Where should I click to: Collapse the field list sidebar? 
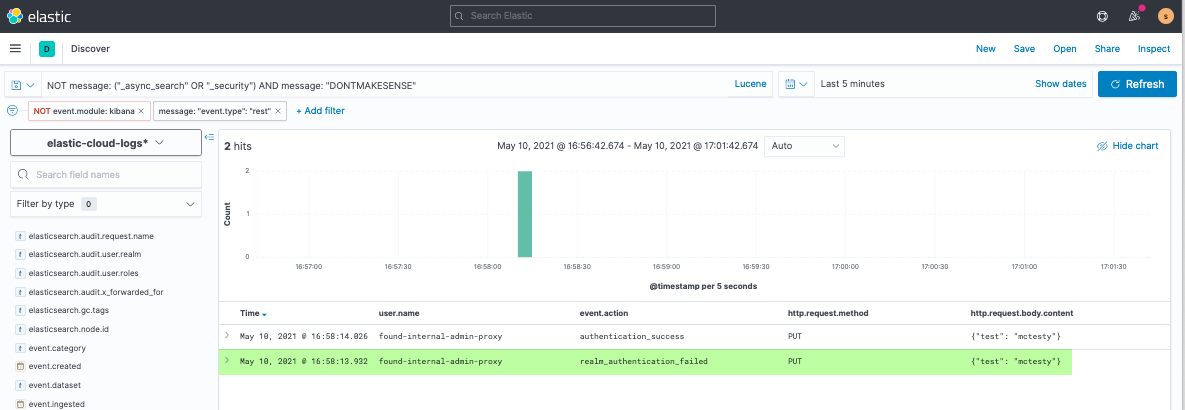[x=210, y=137]
